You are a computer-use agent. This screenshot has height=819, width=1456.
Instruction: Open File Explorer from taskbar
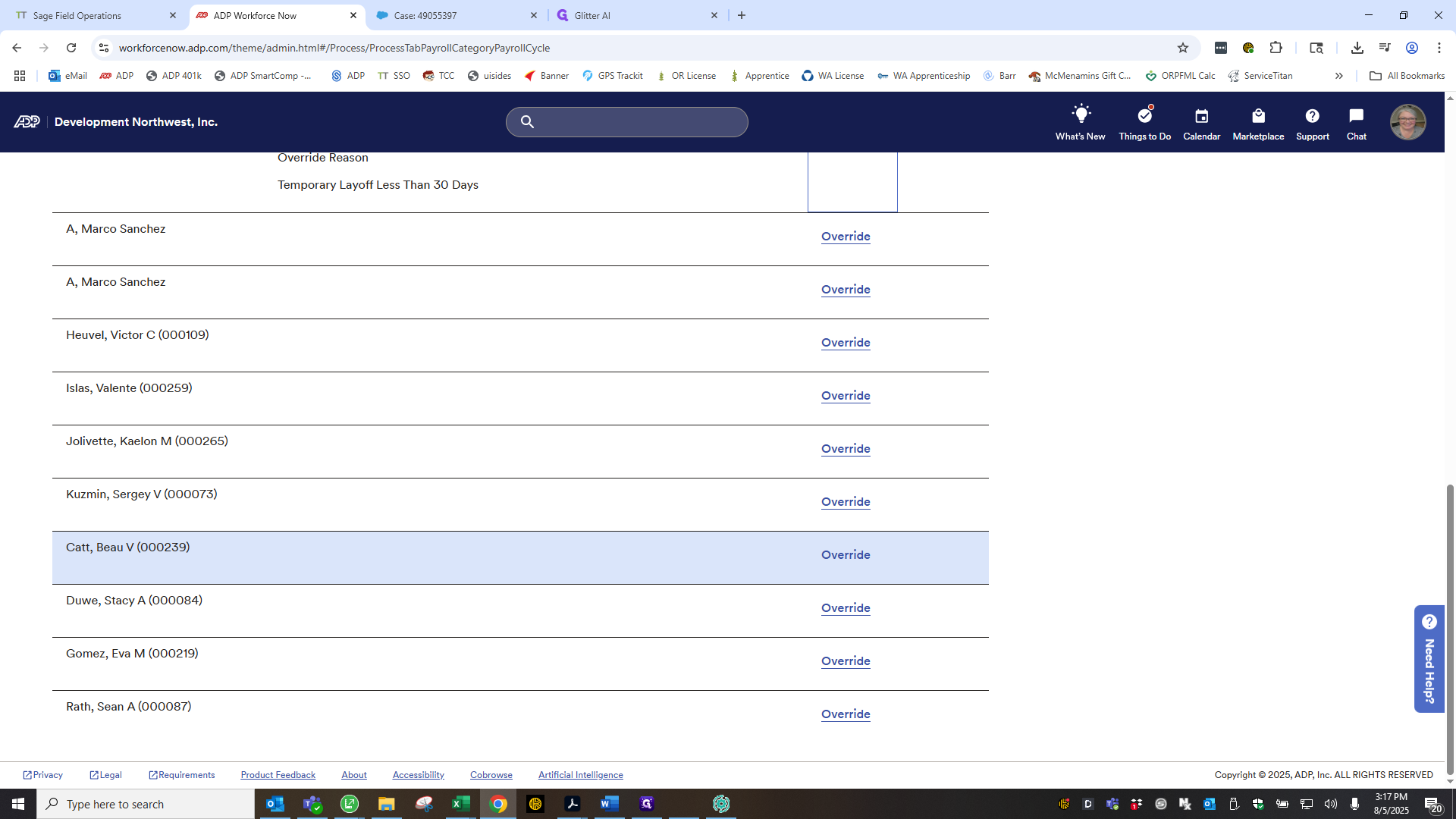click(387, 804)
